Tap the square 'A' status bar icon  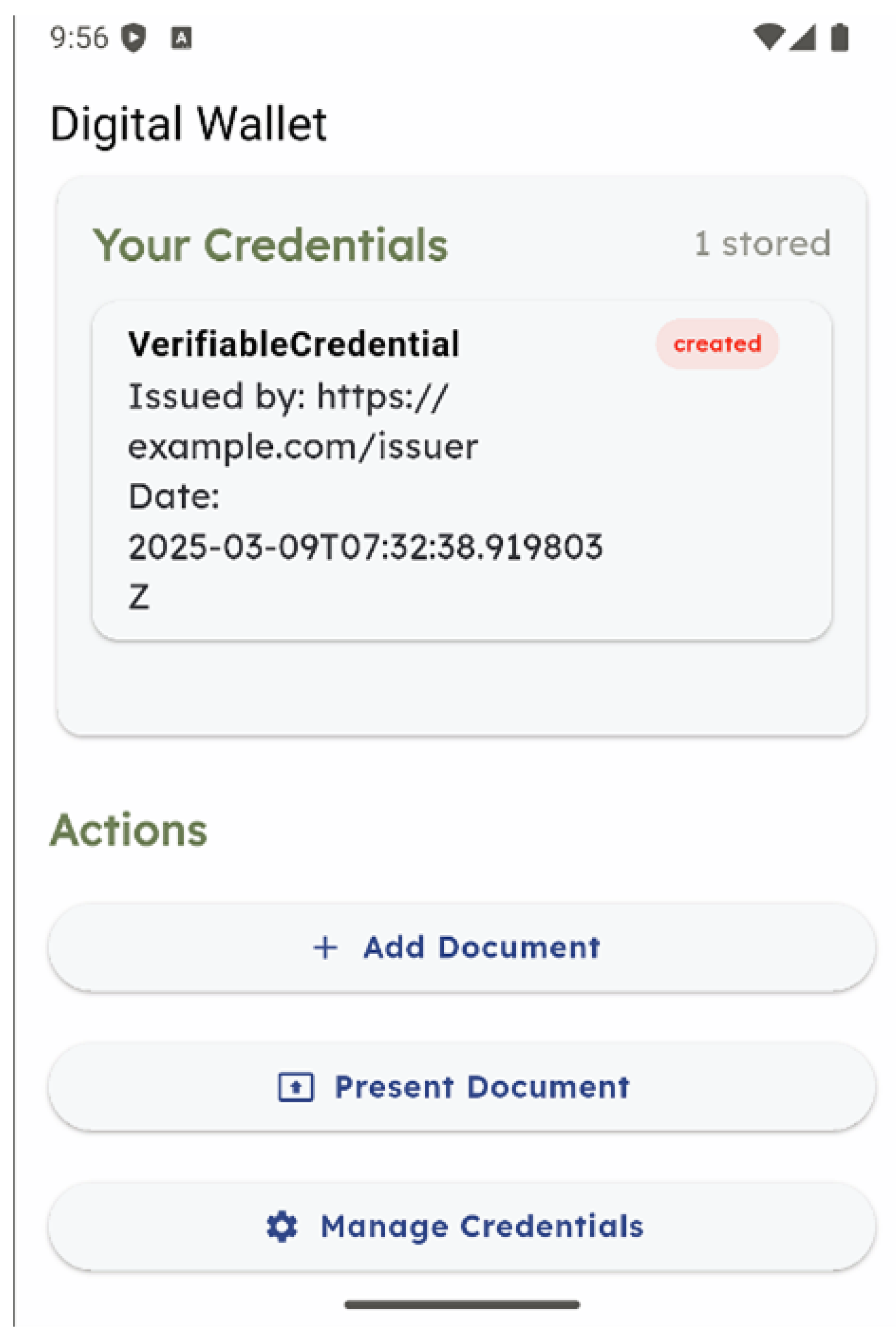(x=182, y=38)
